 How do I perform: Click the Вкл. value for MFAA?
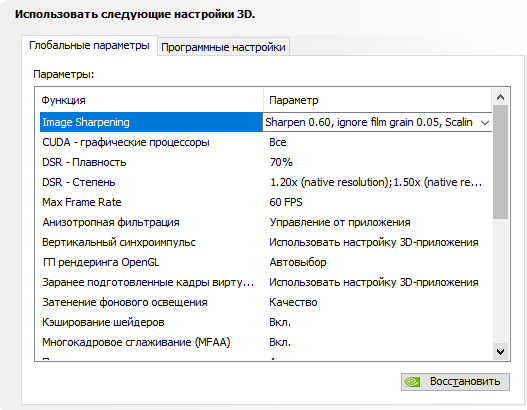pos(280,342)
